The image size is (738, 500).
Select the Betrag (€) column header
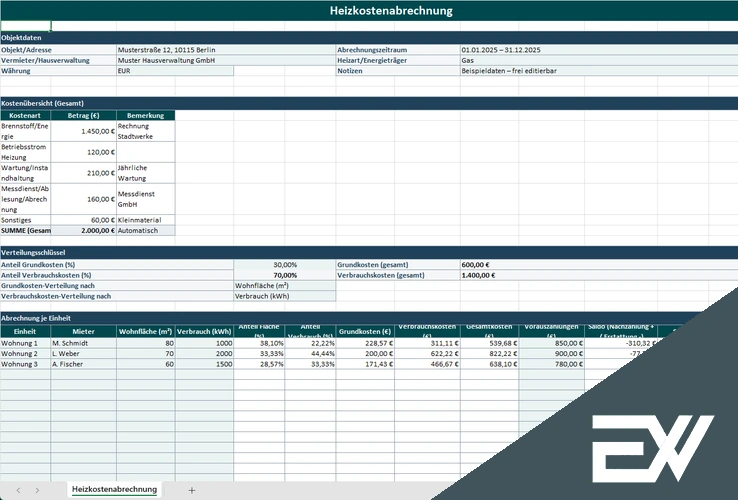[x=83, y=115]
